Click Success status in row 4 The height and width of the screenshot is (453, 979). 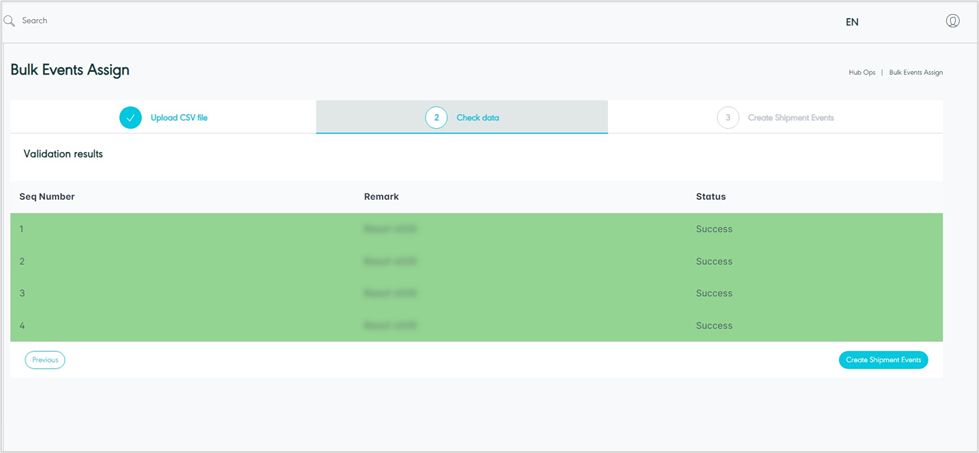[714, 326]
